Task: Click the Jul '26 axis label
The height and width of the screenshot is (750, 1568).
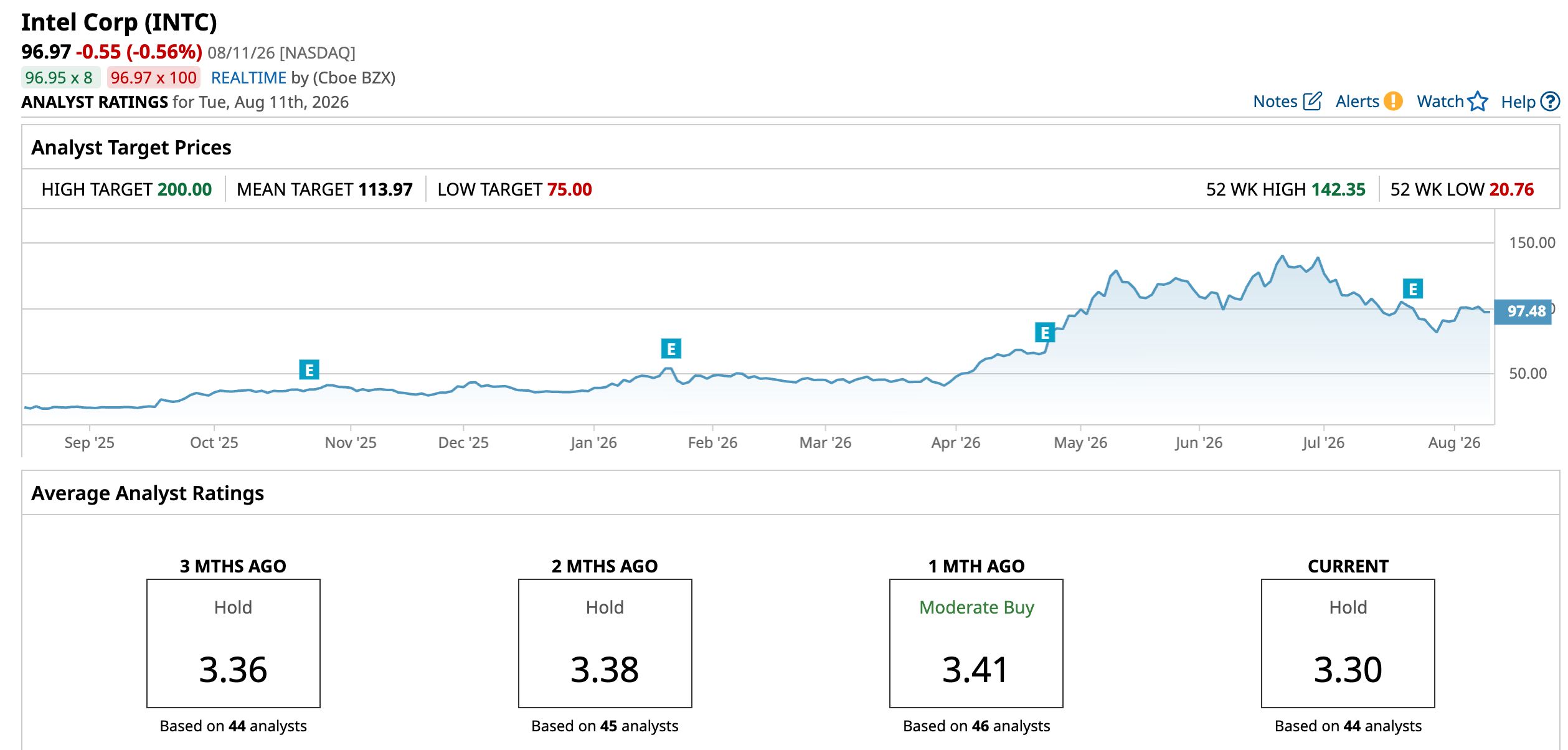Action: tap(1323, 443)
